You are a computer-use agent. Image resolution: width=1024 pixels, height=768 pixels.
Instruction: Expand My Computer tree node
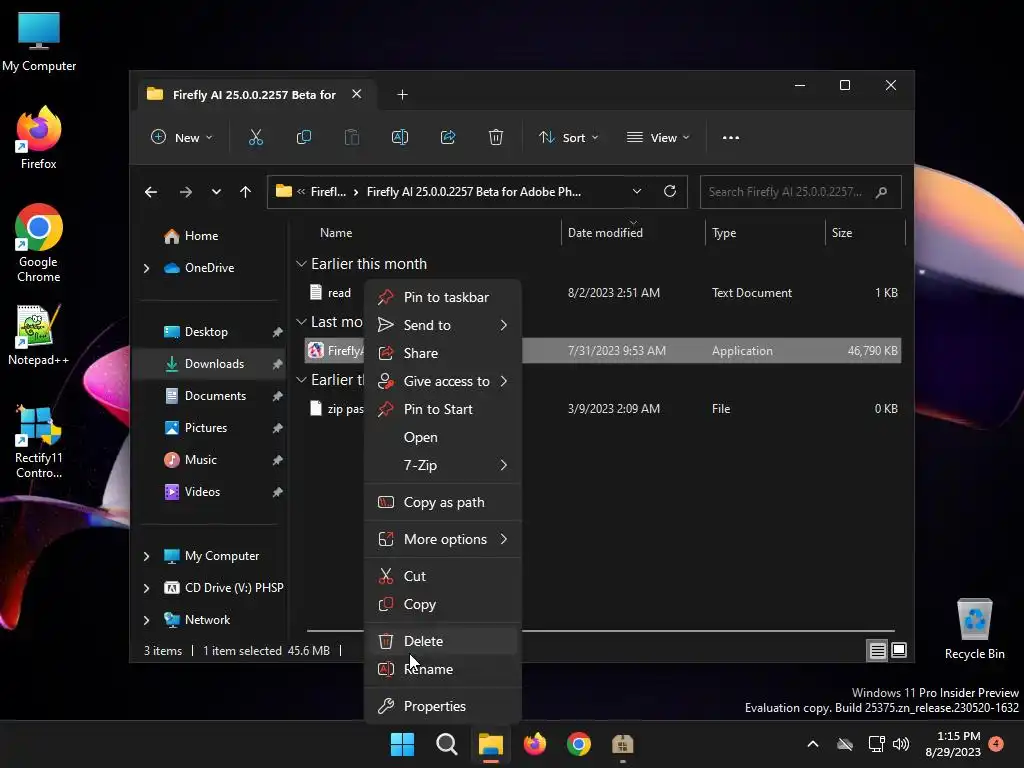[146, 556]
